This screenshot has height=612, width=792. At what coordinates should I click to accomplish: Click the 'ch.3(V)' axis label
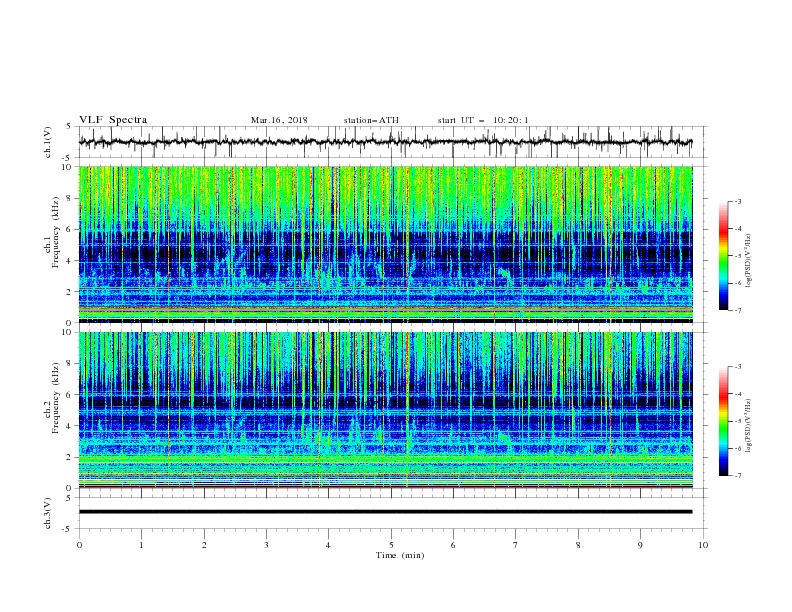[48, 513]
